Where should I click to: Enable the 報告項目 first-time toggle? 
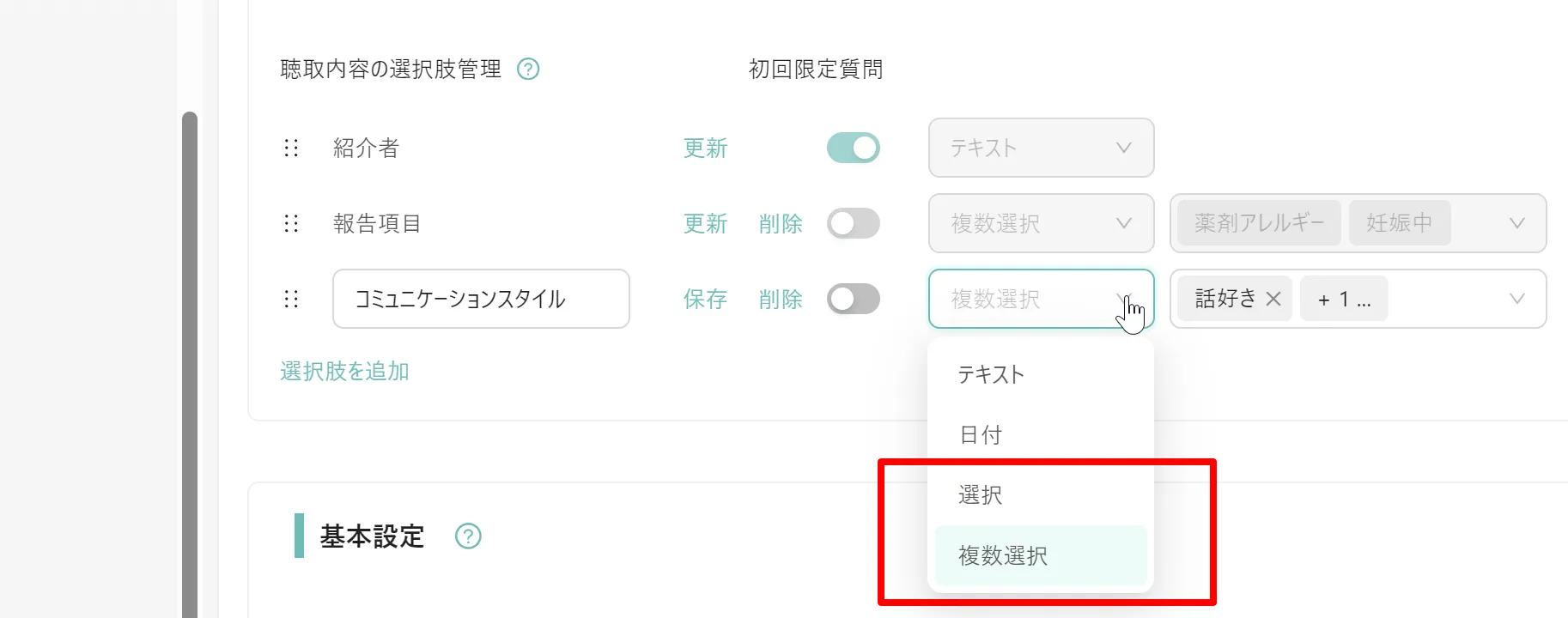854,223
